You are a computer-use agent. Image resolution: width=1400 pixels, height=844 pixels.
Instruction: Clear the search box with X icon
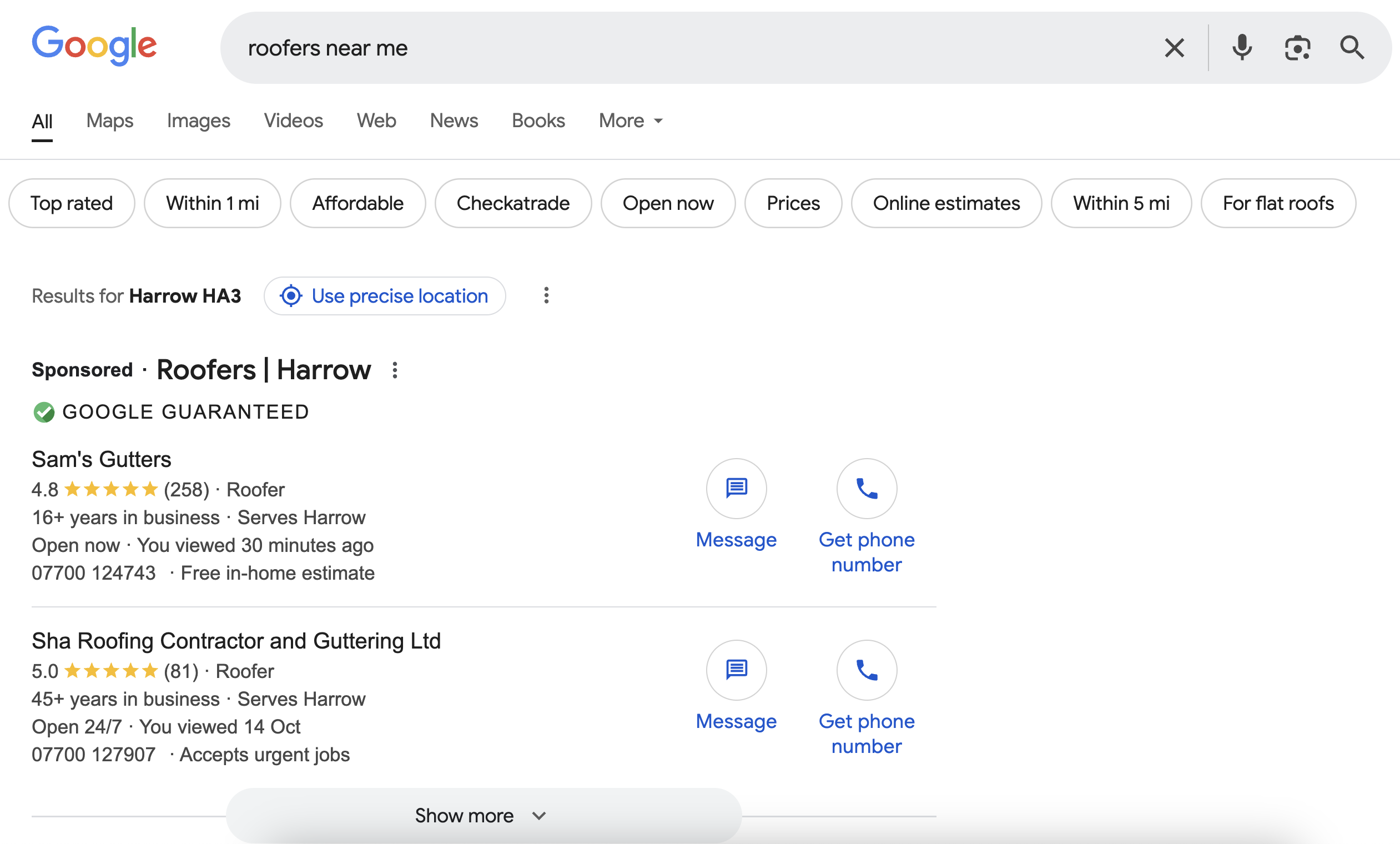[1175, 48]
